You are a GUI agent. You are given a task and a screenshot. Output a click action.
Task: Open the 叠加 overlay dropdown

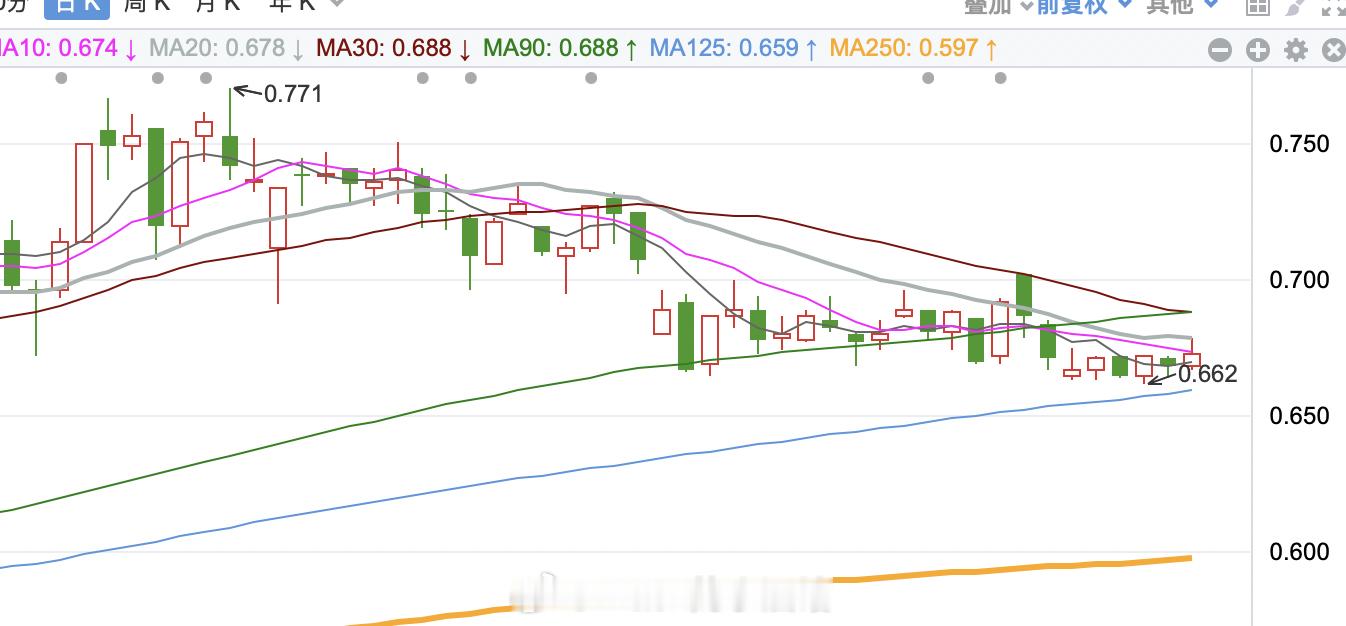coord(999,5)
